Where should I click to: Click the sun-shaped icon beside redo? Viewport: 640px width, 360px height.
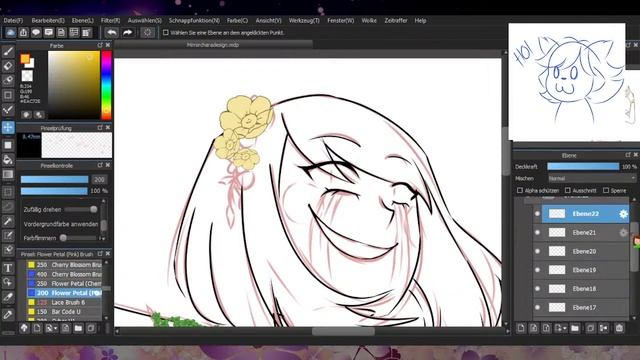[147, 33]
